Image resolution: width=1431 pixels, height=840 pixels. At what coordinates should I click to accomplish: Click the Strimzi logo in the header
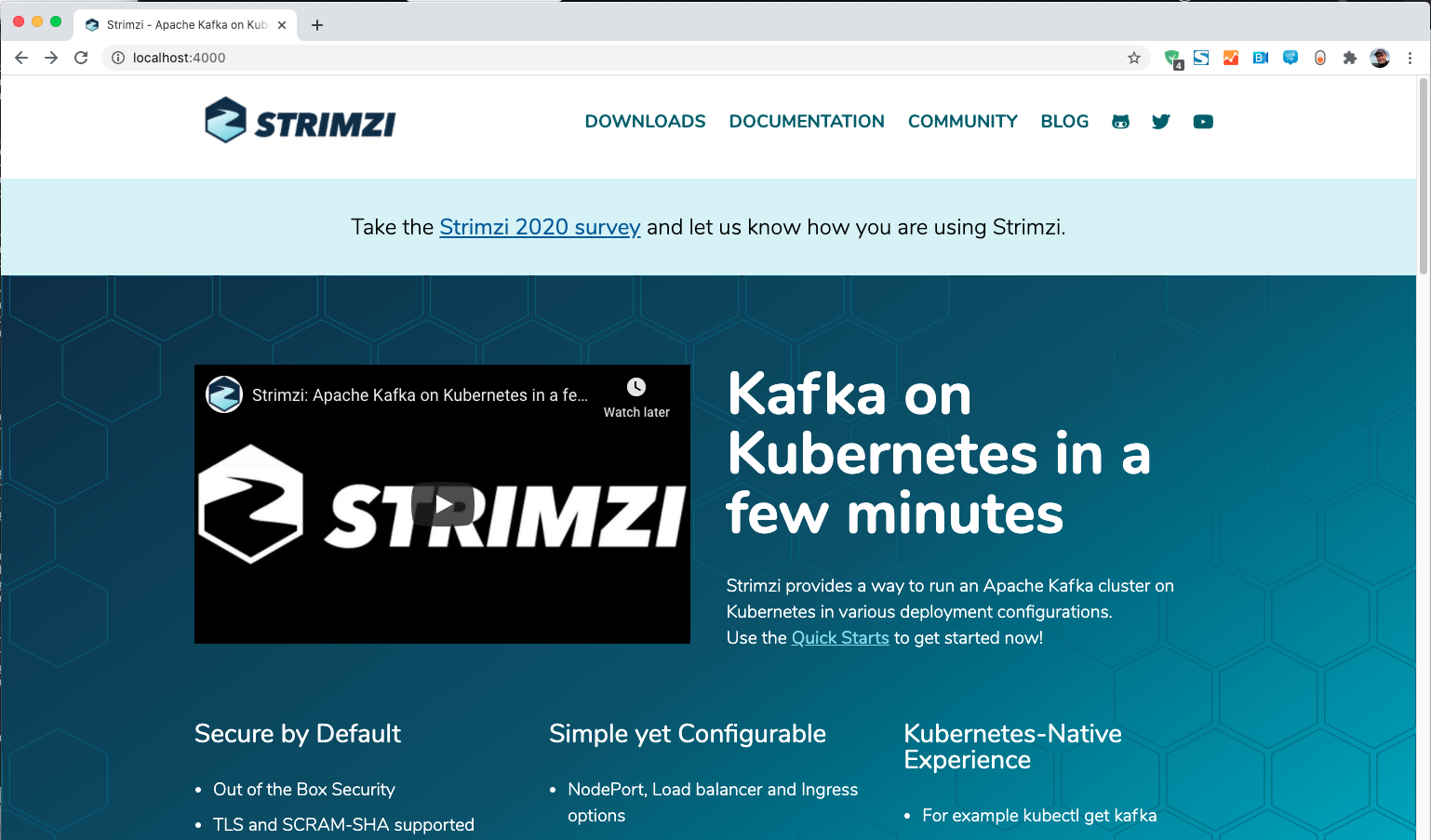[301, 121]
